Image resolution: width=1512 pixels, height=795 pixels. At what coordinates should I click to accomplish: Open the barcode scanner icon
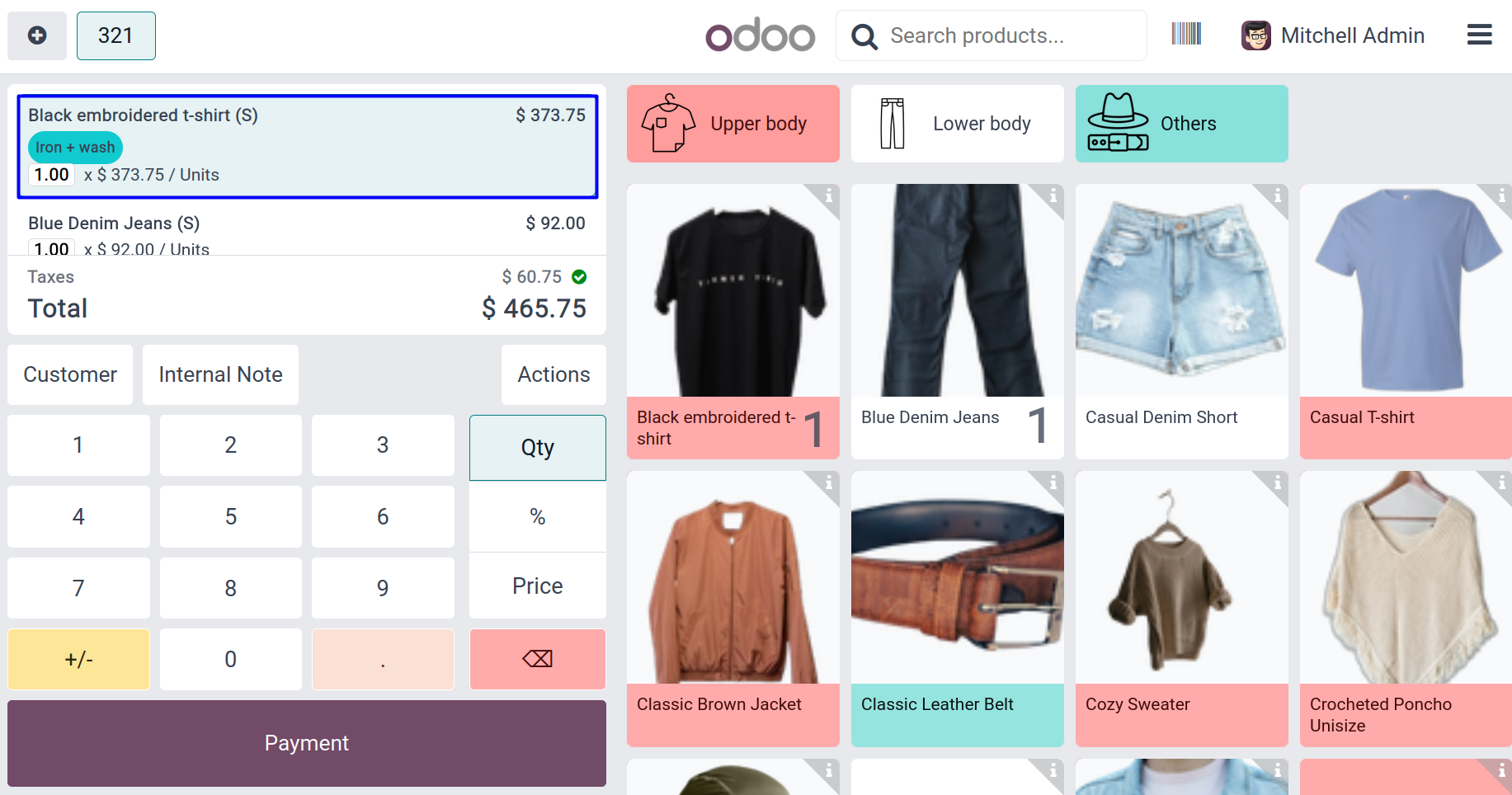tap(1186, 34)
